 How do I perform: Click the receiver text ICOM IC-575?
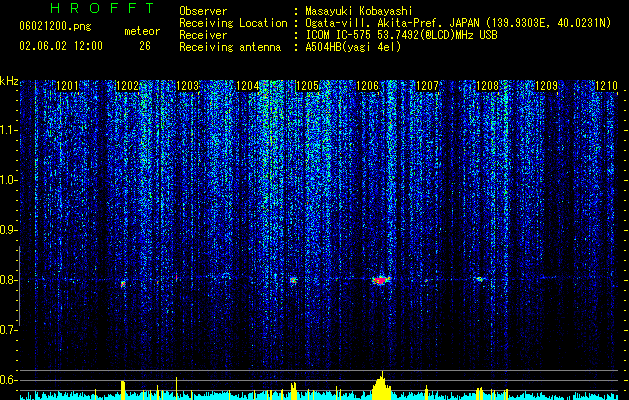pyautogui.click(x=338, y=35)
